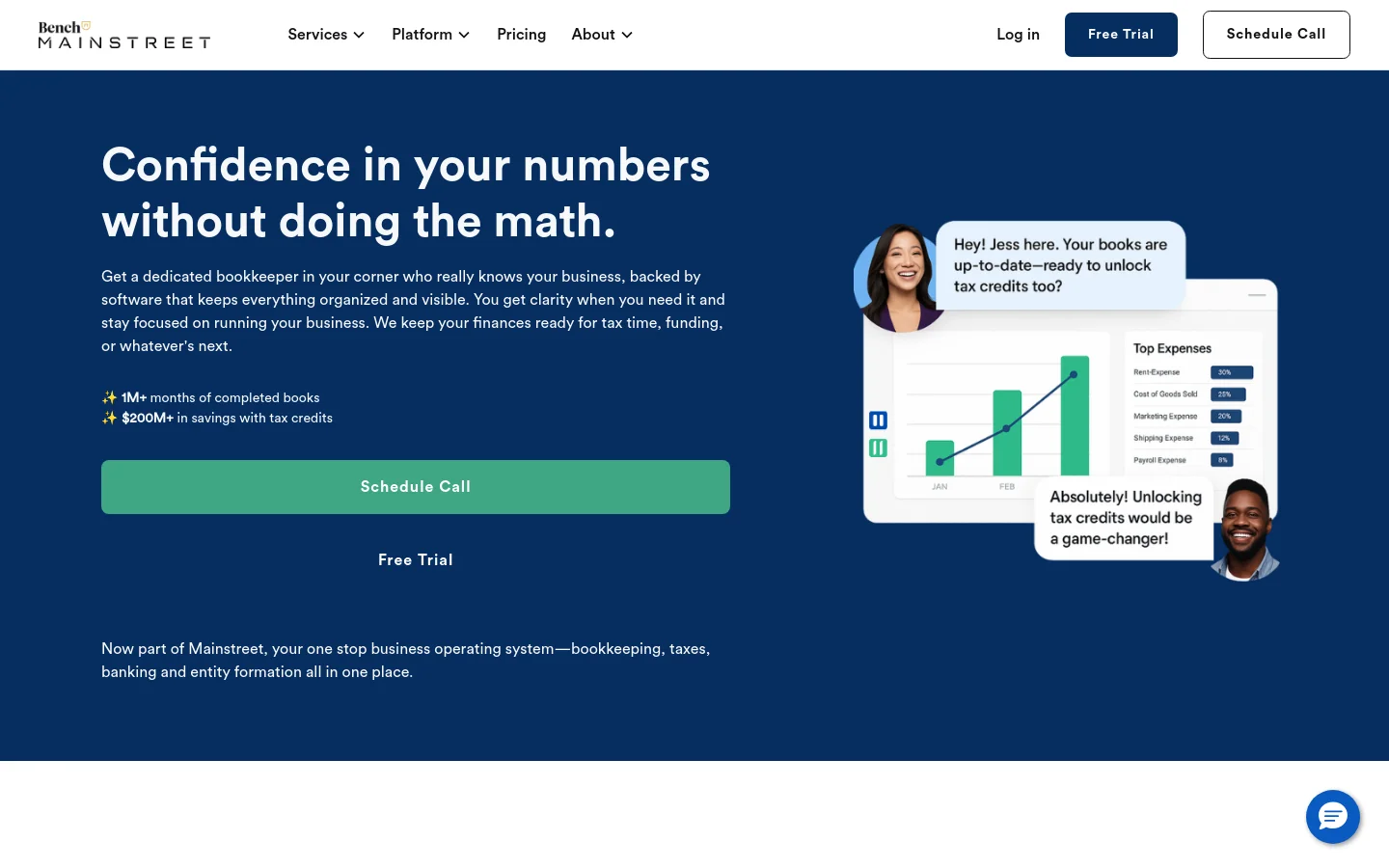The image size is (1389, 868).
Task: Click the Top Expenses panel heading
Action: click(1172, 348)
